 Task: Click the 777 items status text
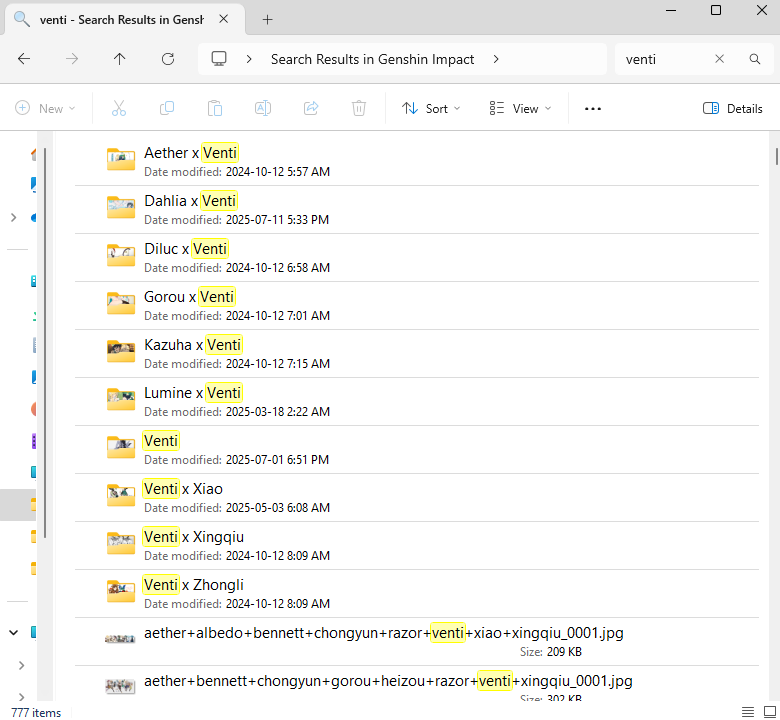[36, 713]
